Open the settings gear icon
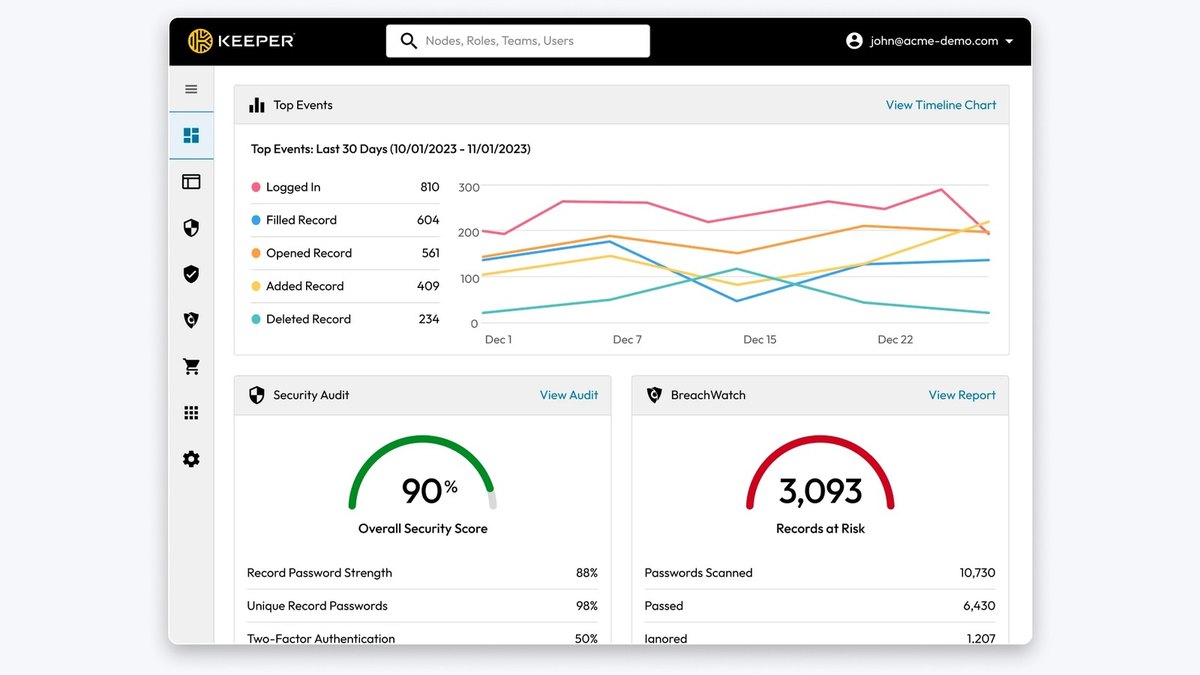The image size is (1200, 675). 191,459
